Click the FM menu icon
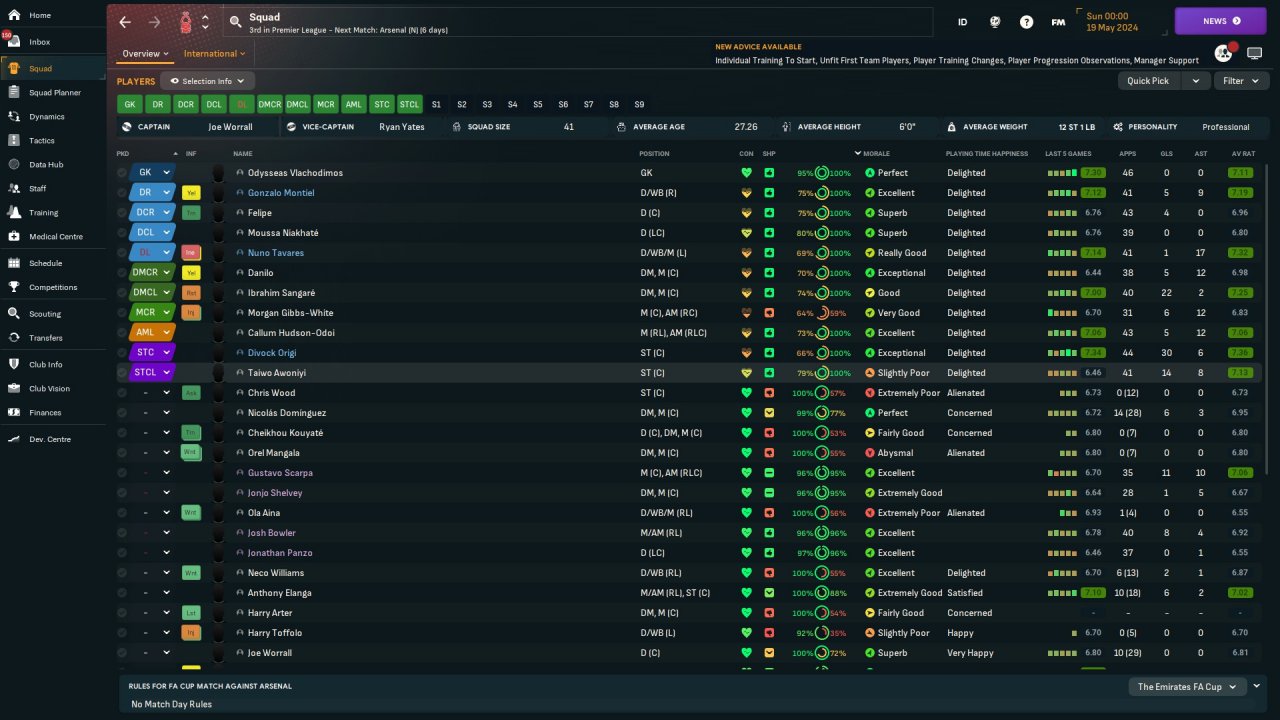The width and height of the screenshot is (1280, 720). [1058, 22]
